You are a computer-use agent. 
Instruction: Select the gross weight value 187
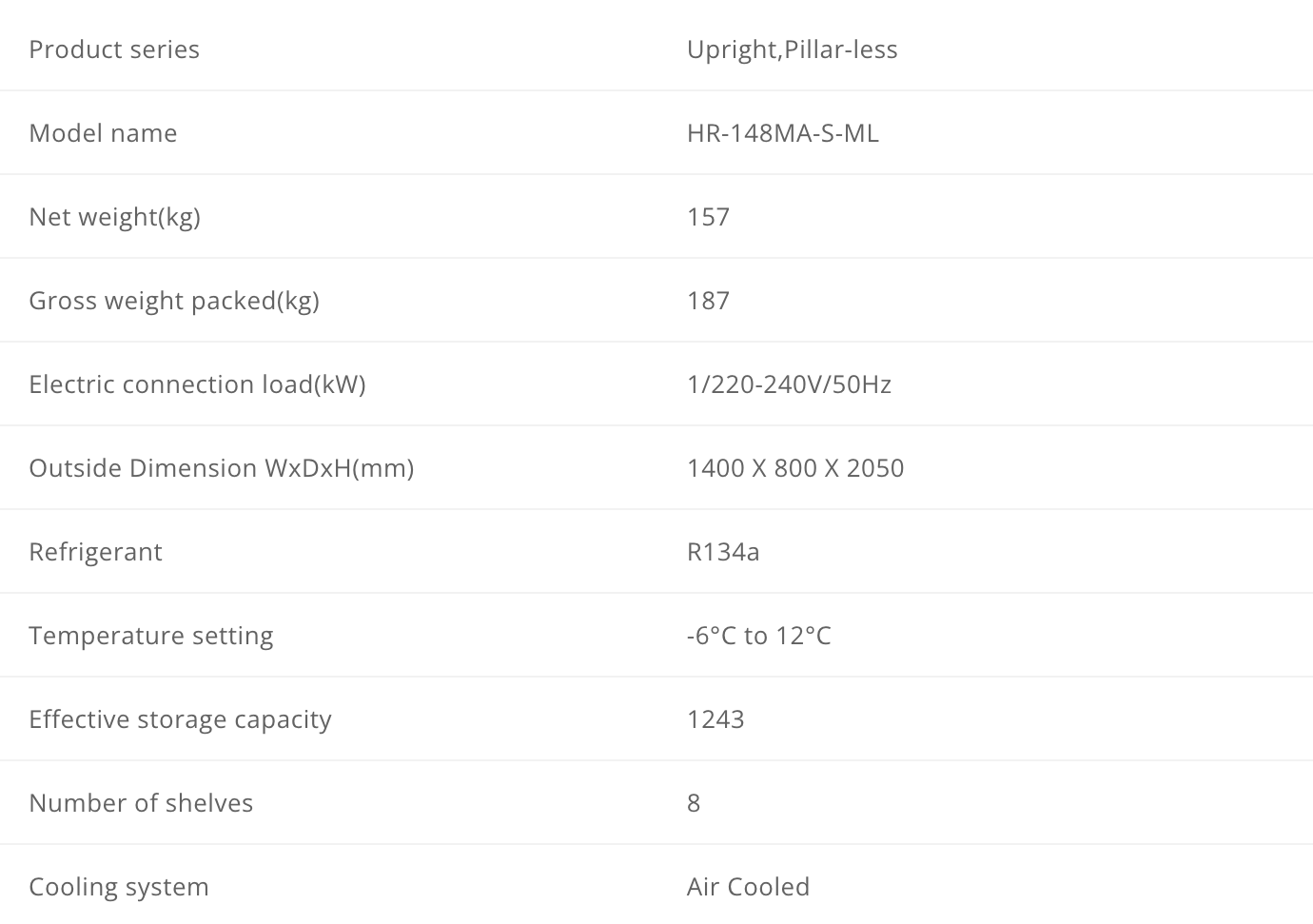tap(708, 301)
